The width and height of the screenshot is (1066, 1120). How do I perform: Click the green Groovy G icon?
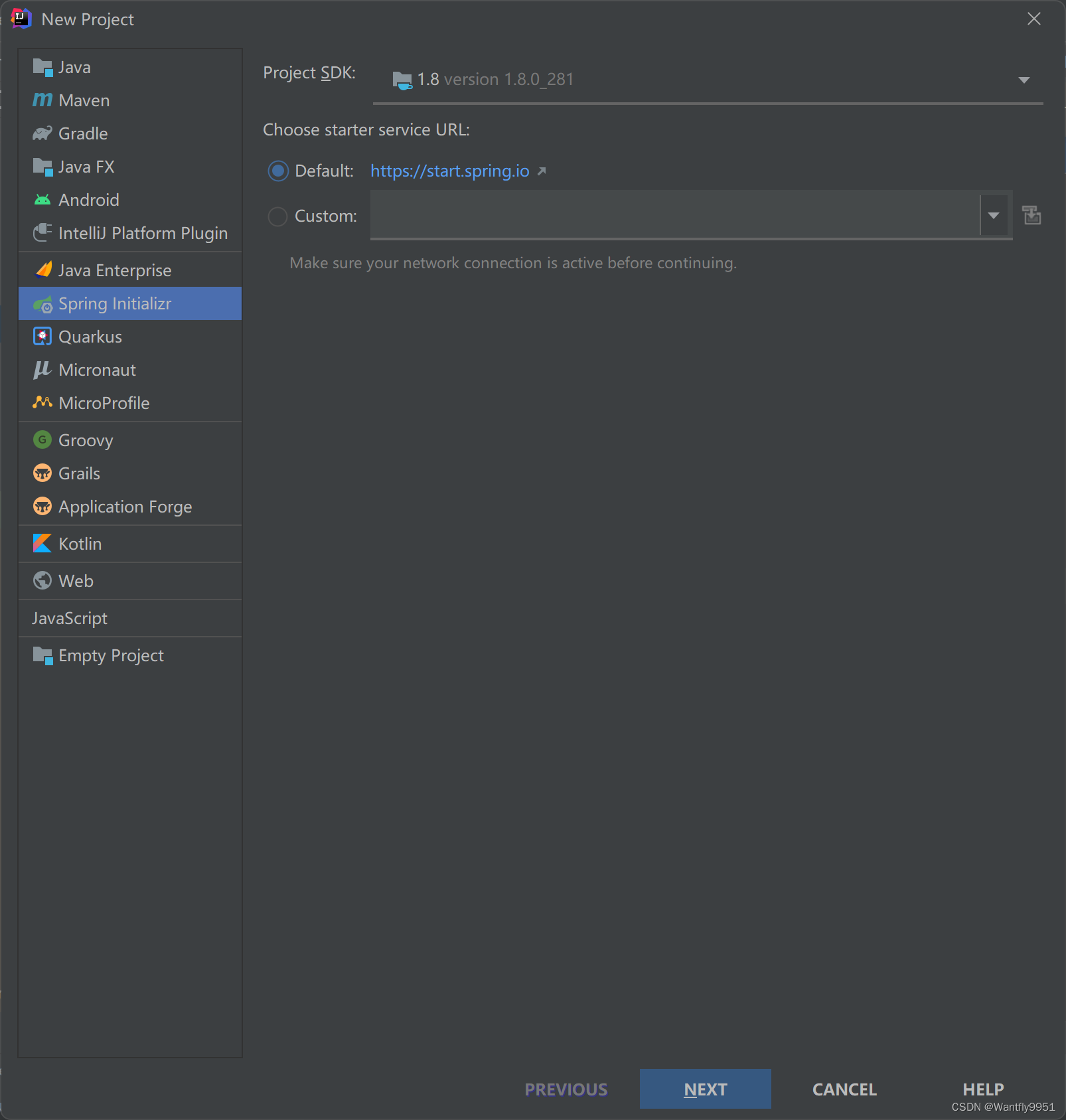[x=42, y=440]
